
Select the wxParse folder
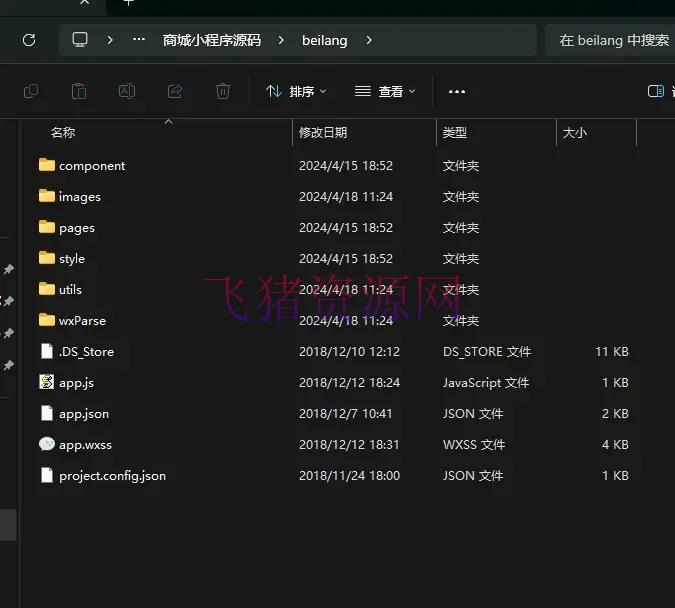(x=82, y=321)
